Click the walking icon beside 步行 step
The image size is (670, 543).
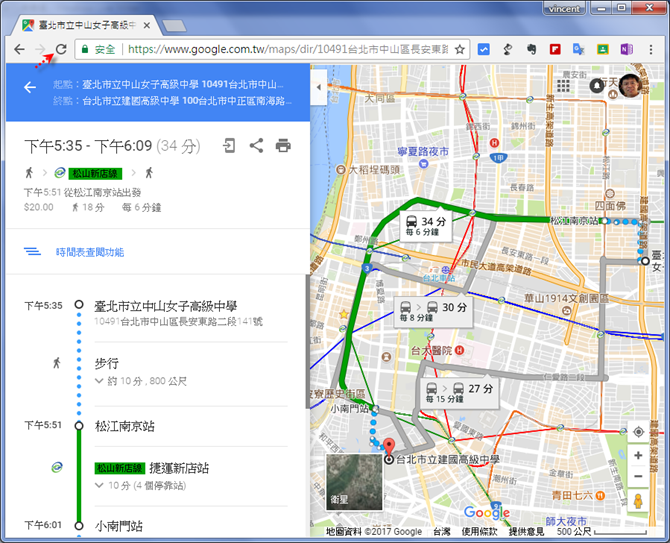point(57,363)
